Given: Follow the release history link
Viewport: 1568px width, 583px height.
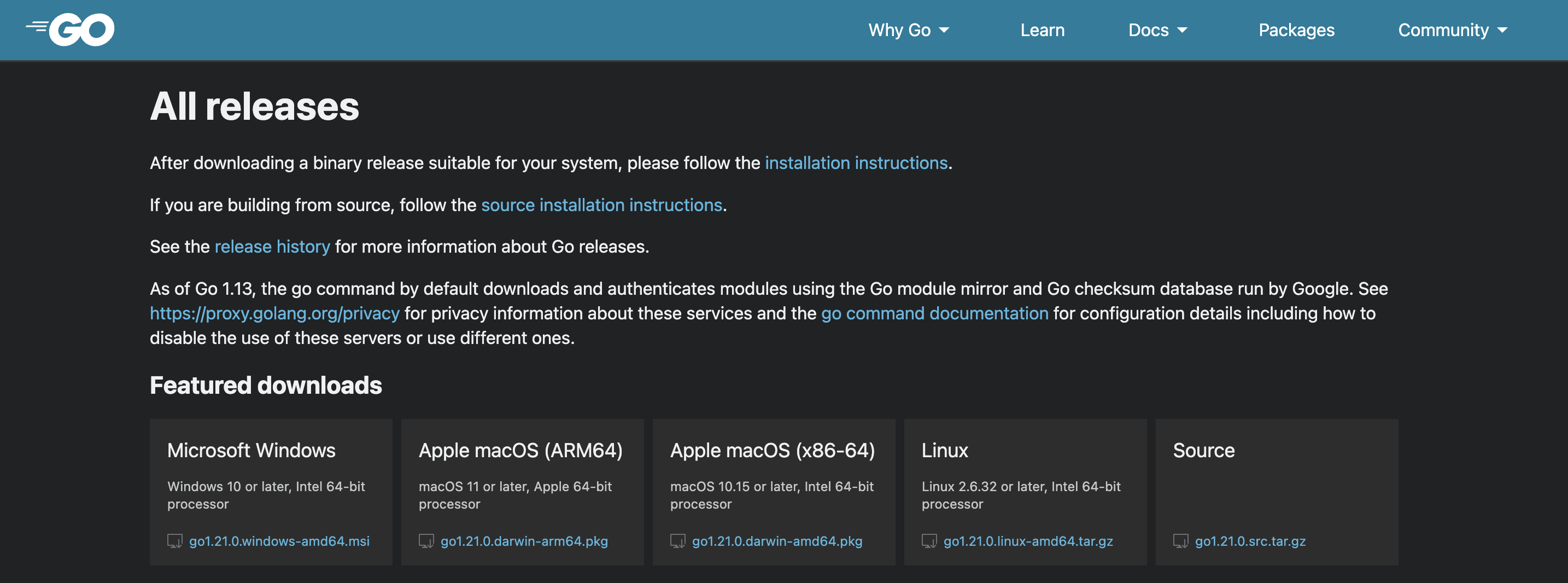Looking at the screenshot, I should [x=272, y=246].
